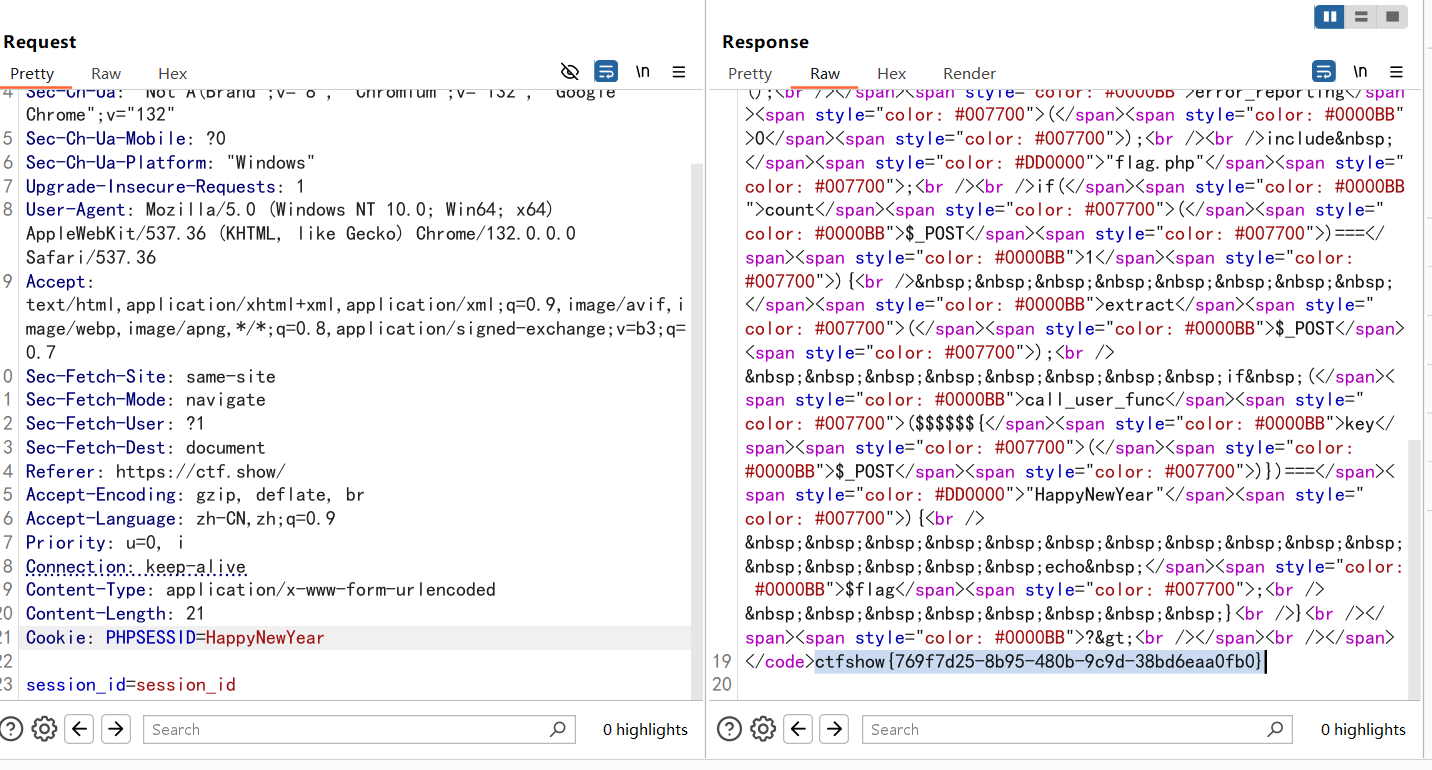Expand the Request editor hamburger menu
1432x770 pixels.
tap(679, 72)
